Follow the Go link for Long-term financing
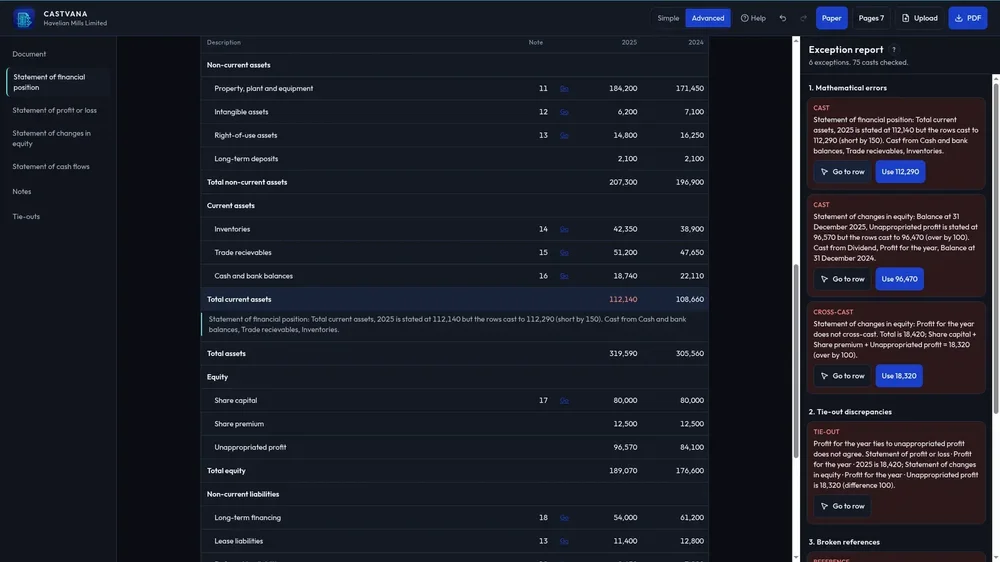The width and height of the screenshot is (1000, 562). (564, 518)
